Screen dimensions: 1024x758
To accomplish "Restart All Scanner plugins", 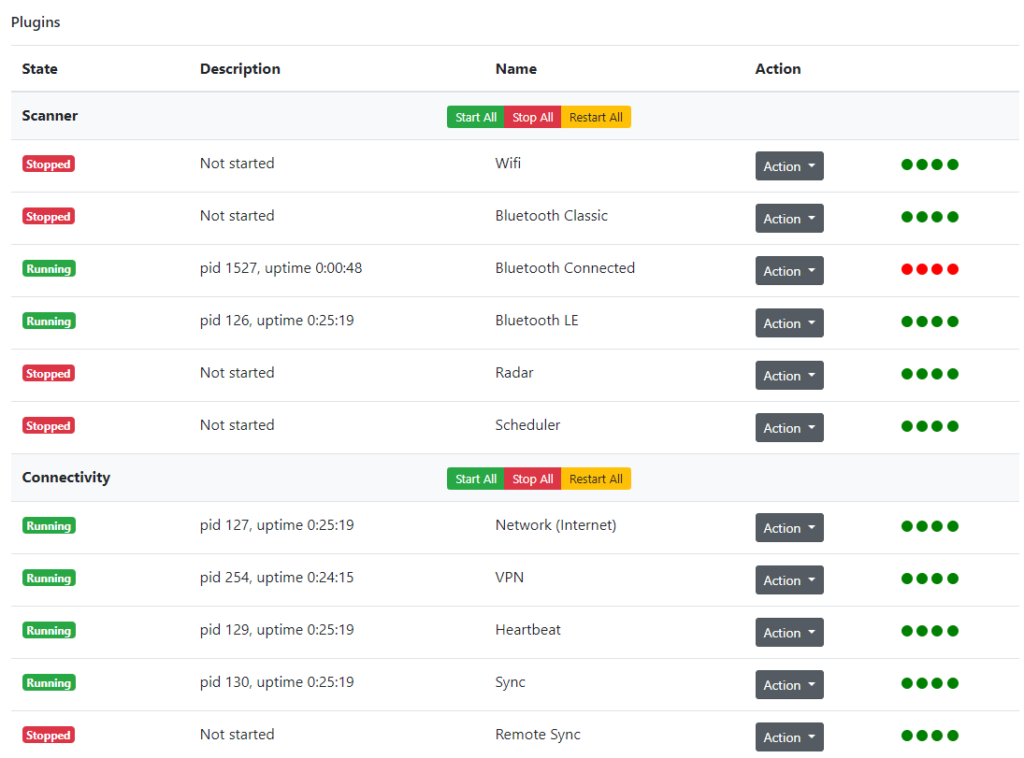I will (596, 117).
